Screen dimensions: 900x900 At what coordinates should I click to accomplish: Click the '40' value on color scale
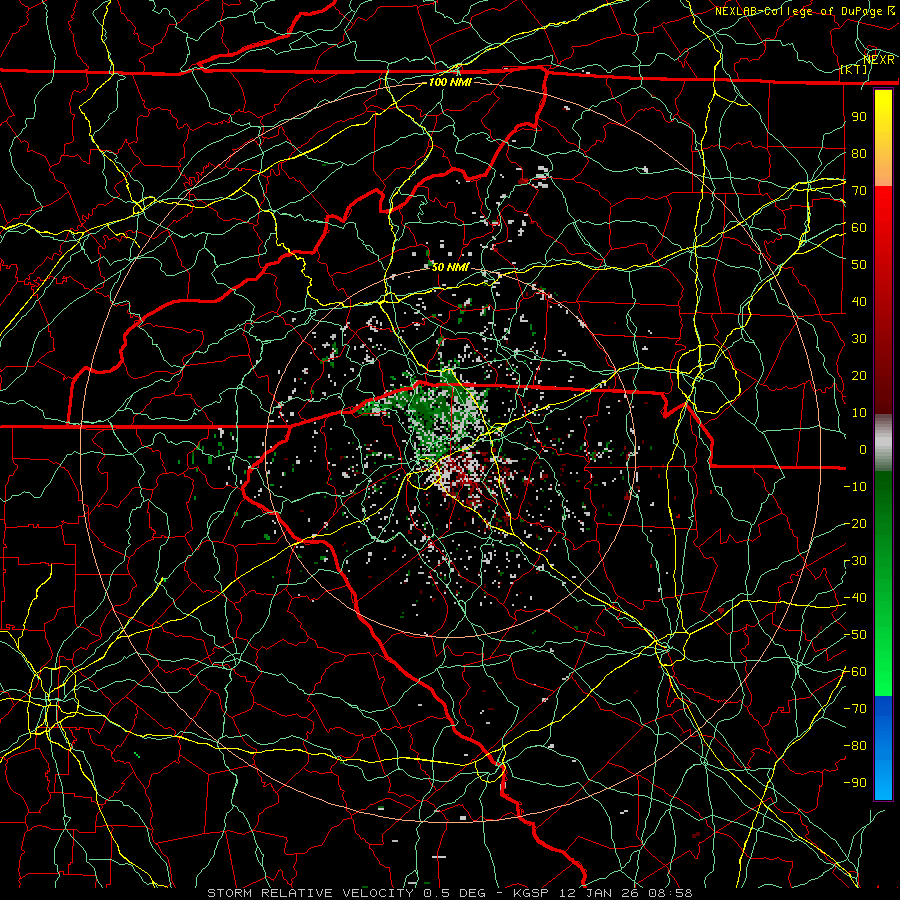859,301
